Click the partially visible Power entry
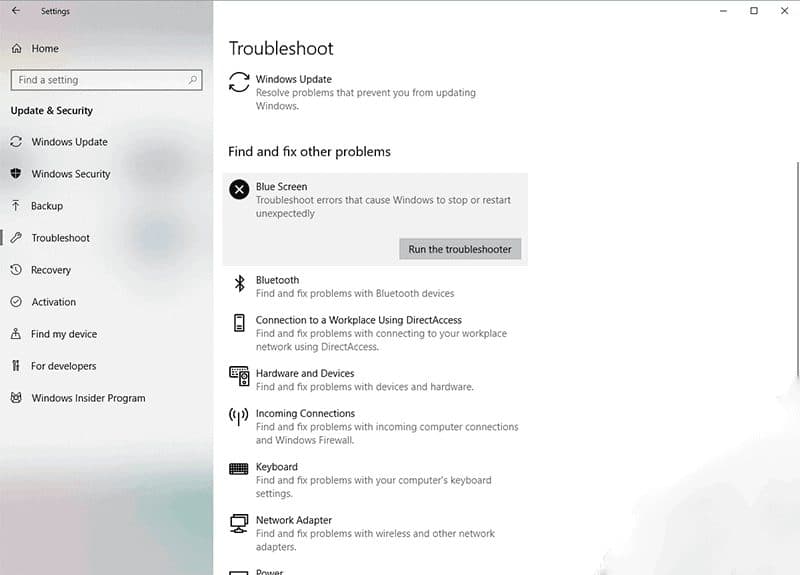800x575 pixels. click(x=269, y=572)
